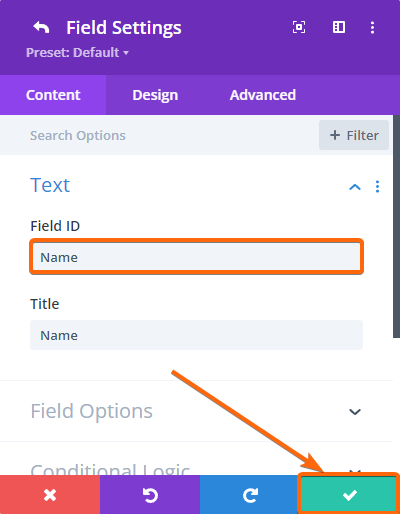400x514 pixels.
Task: Click into the Field ID input
Action: (x=196, y=257)
